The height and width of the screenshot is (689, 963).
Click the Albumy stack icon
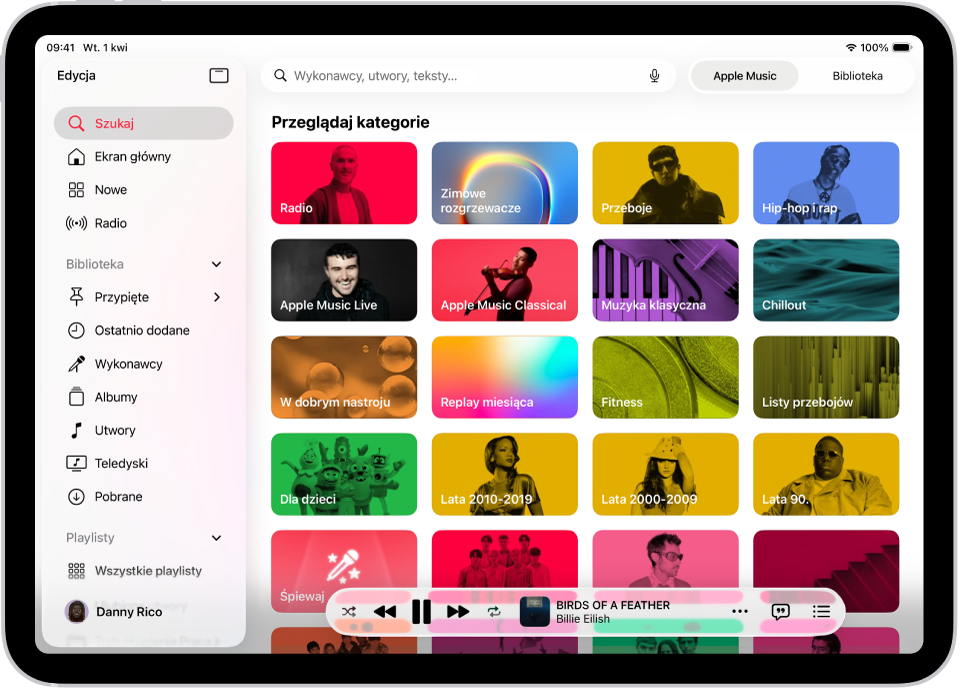(x=76, y=397)
